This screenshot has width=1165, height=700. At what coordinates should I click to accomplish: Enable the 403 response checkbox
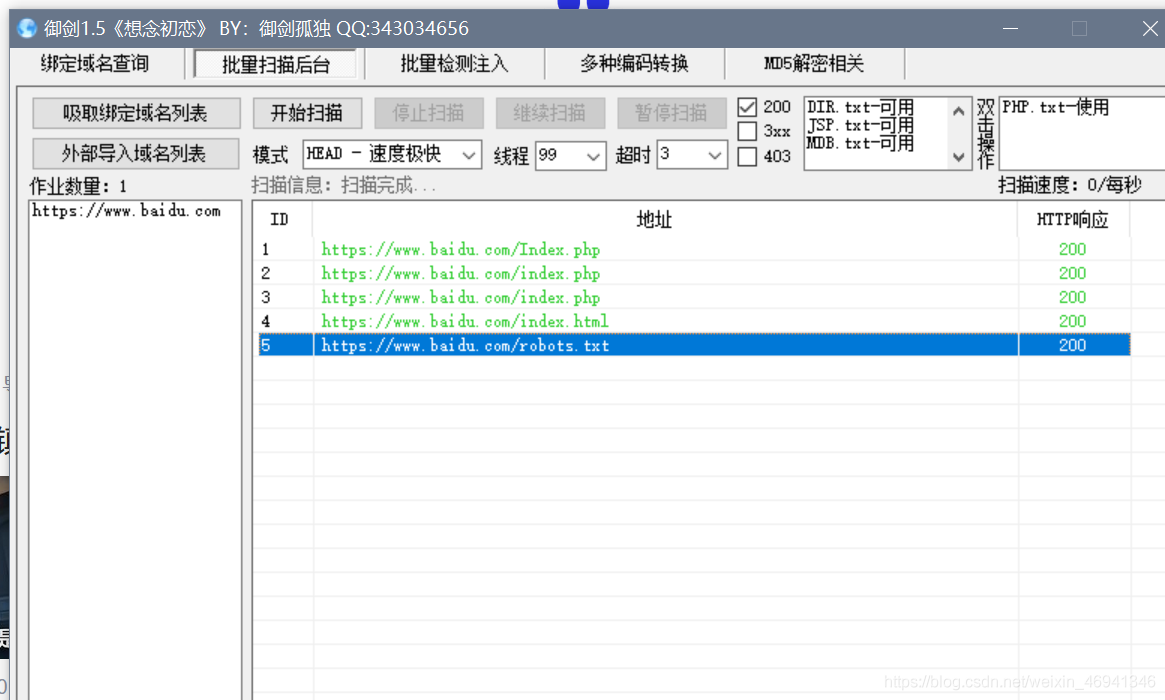(x=747, y=157)
